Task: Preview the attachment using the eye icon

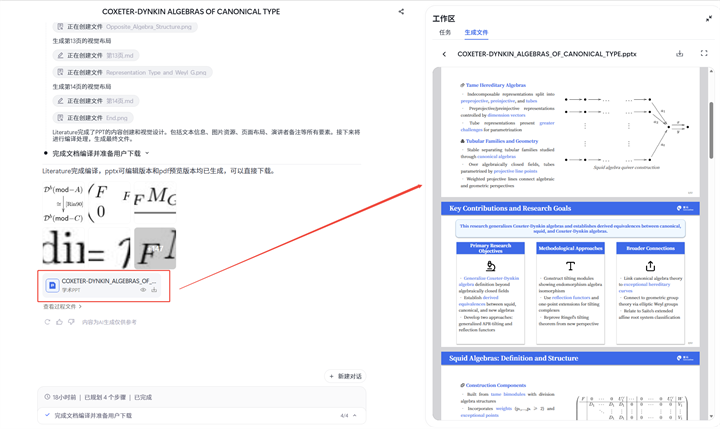Action: click(x=143, y=290)
